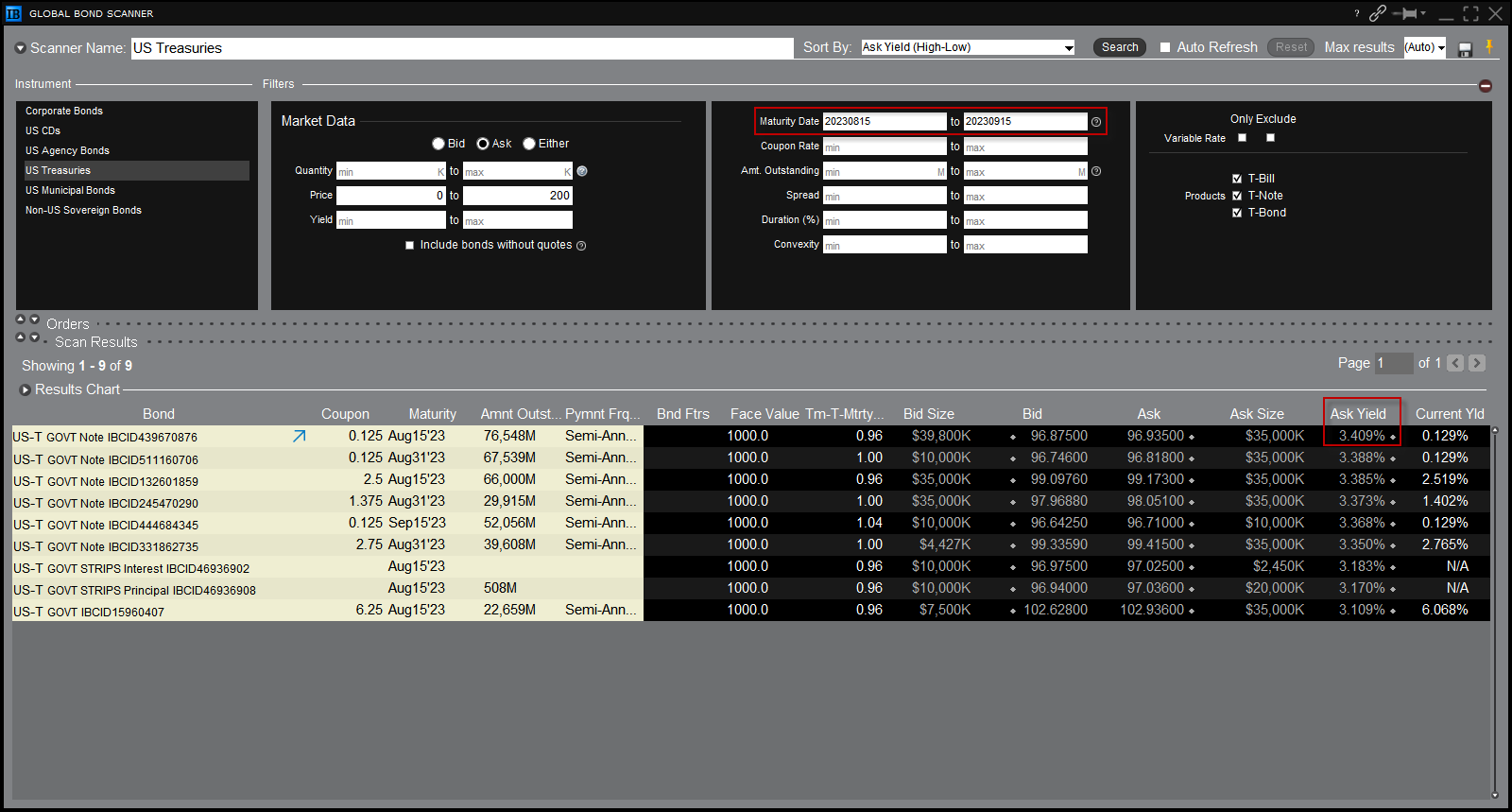Click help icon beside Include bonds without quotes
The width and height of the screenshot is (1512, 812).
click(581, 246)
